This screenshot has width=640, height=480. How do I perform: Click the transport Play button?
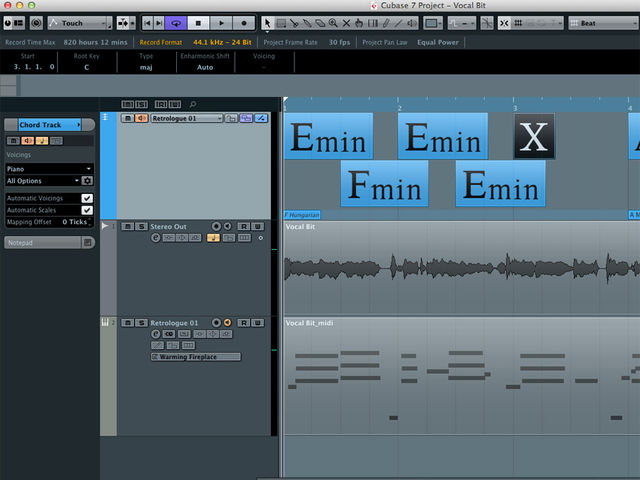pyautogui.click(x=221, y=23)
